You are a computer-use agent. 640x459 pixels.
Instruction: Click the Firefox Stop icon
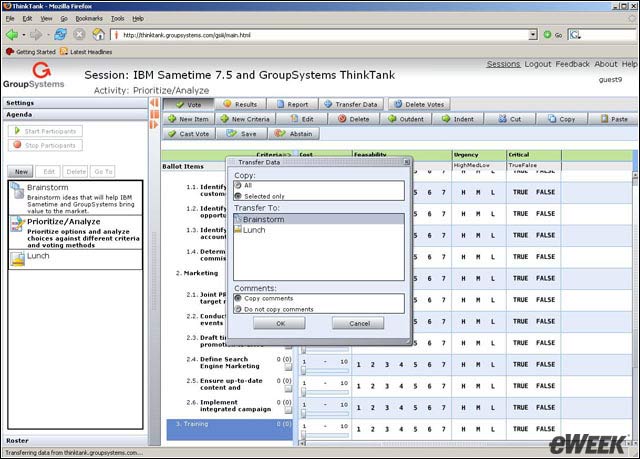coord(79,35)
